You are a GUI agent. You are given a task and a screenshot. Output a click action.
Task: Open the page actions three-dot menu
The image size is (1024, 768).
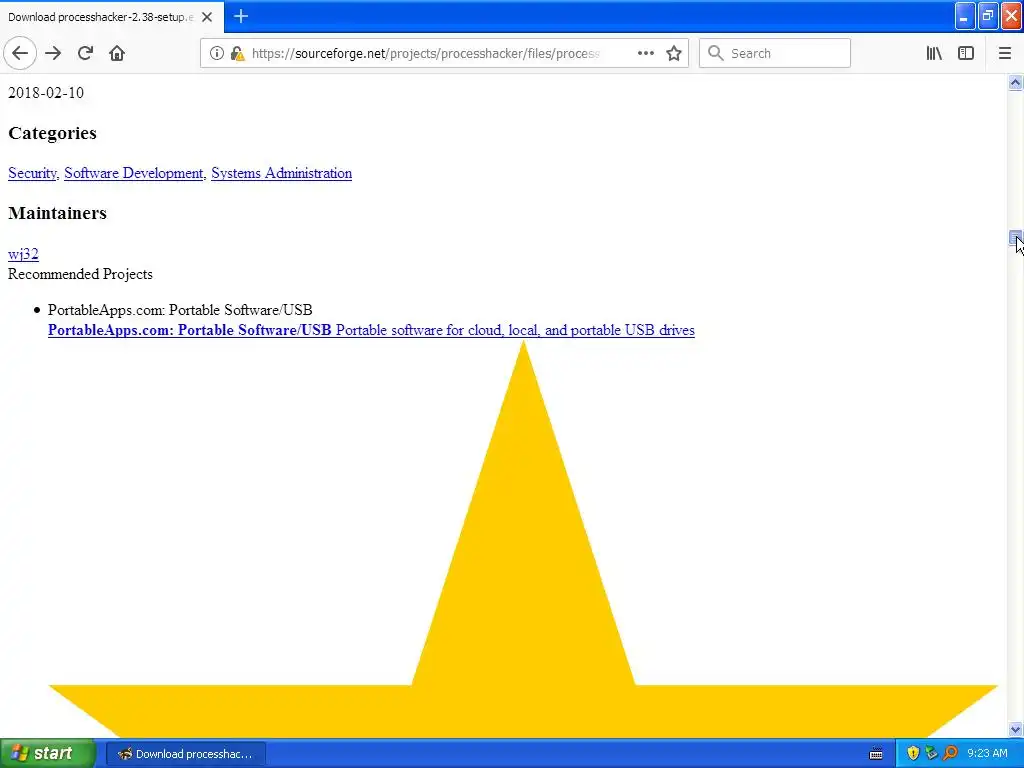coord(645,53)
